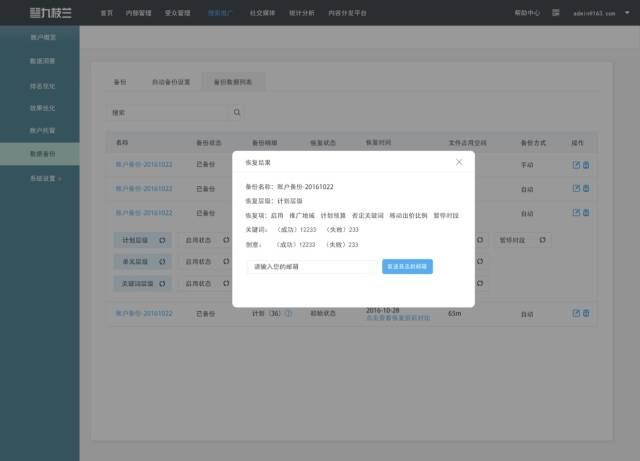Click the admin@163.com account name
The image size is (640, 461).
594,13
